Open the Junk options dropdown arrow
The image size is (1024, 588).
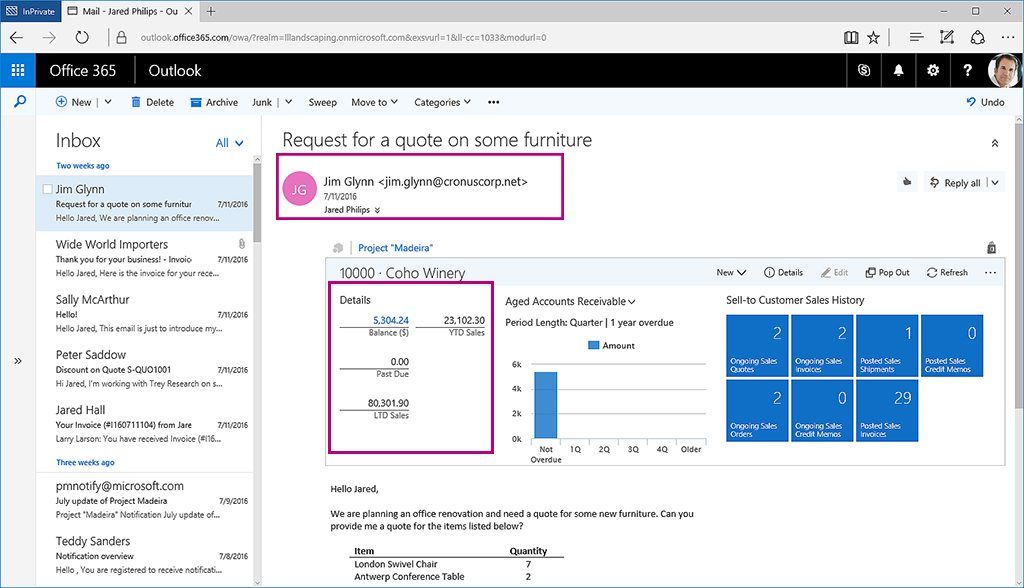288,102
